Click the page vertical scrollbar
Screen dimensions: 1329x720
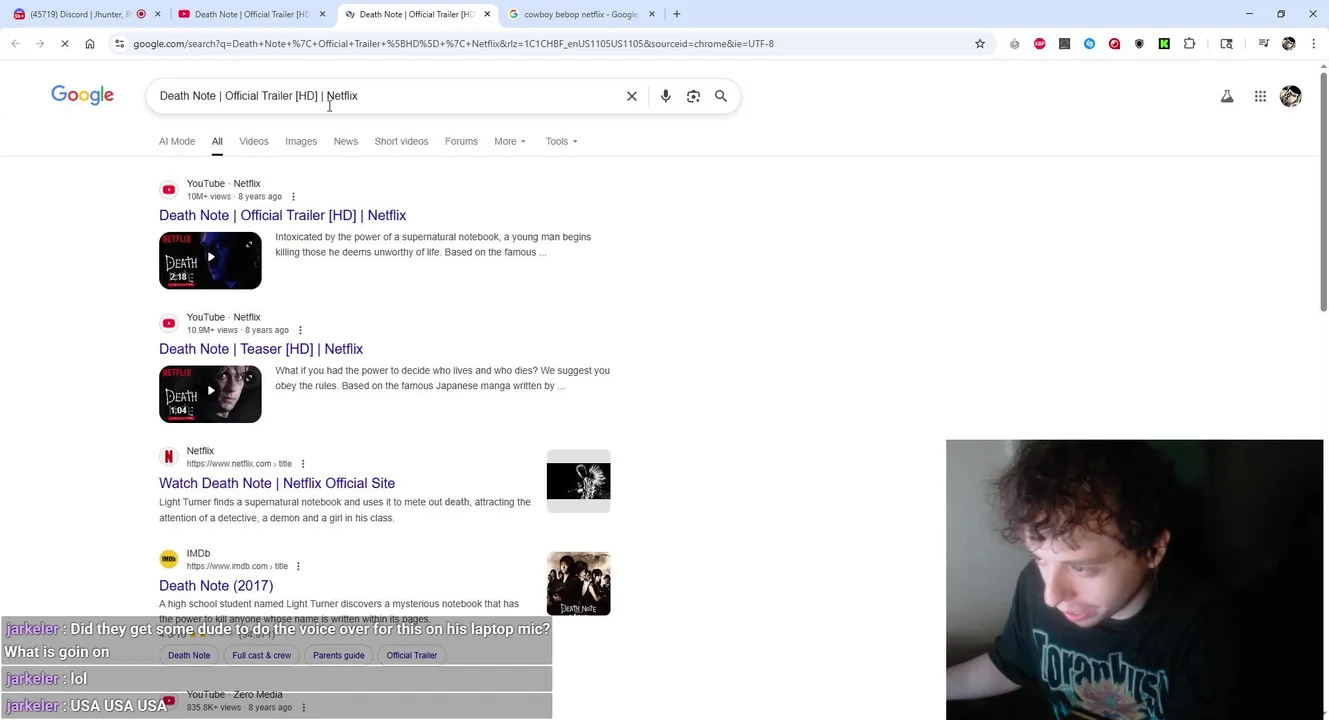(x=1324, y=190)
